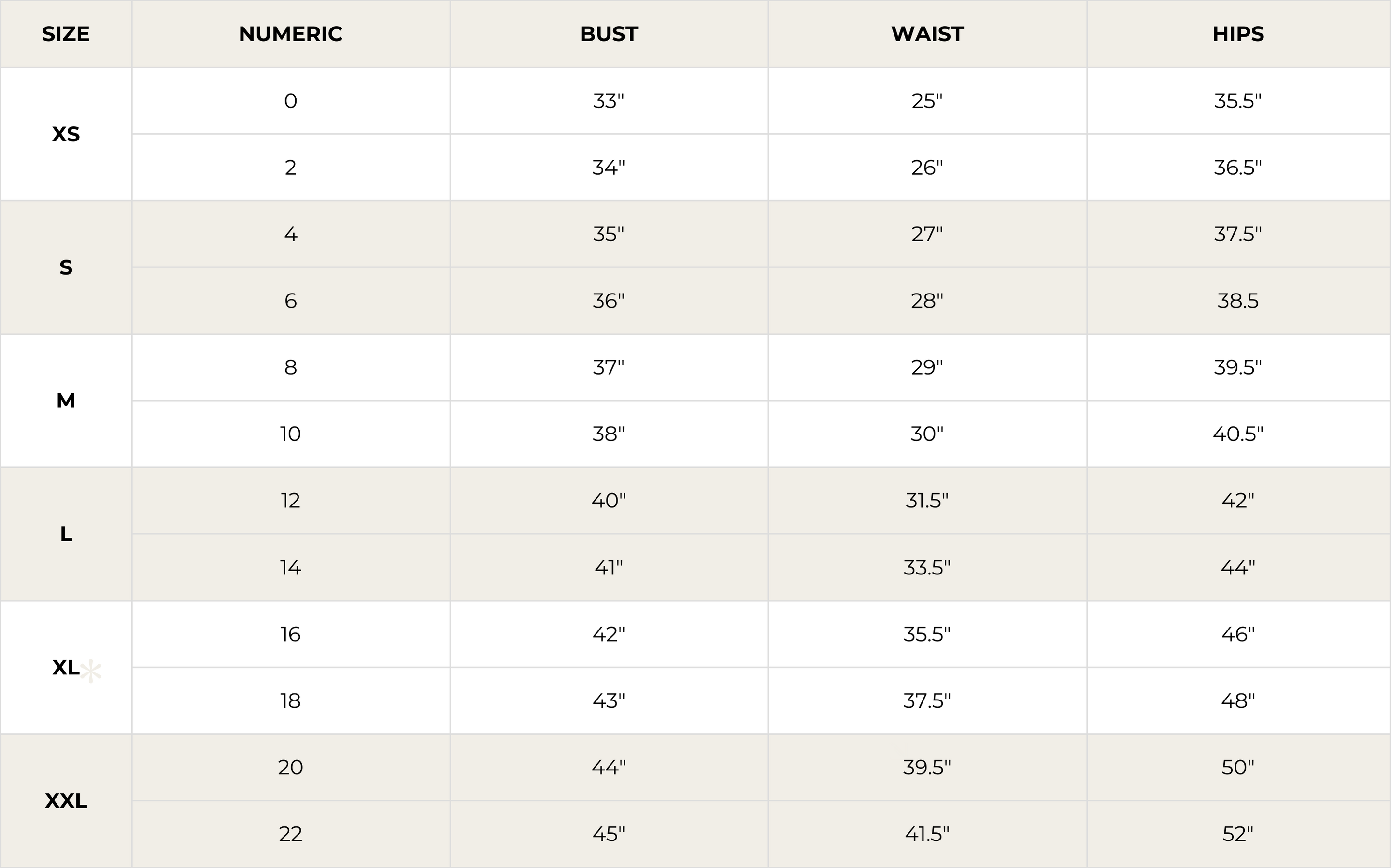Click the 37.5" hips measurement
Image resolution: width=1391 pixels, height=868 pixels.
(x=1238, y=234)
